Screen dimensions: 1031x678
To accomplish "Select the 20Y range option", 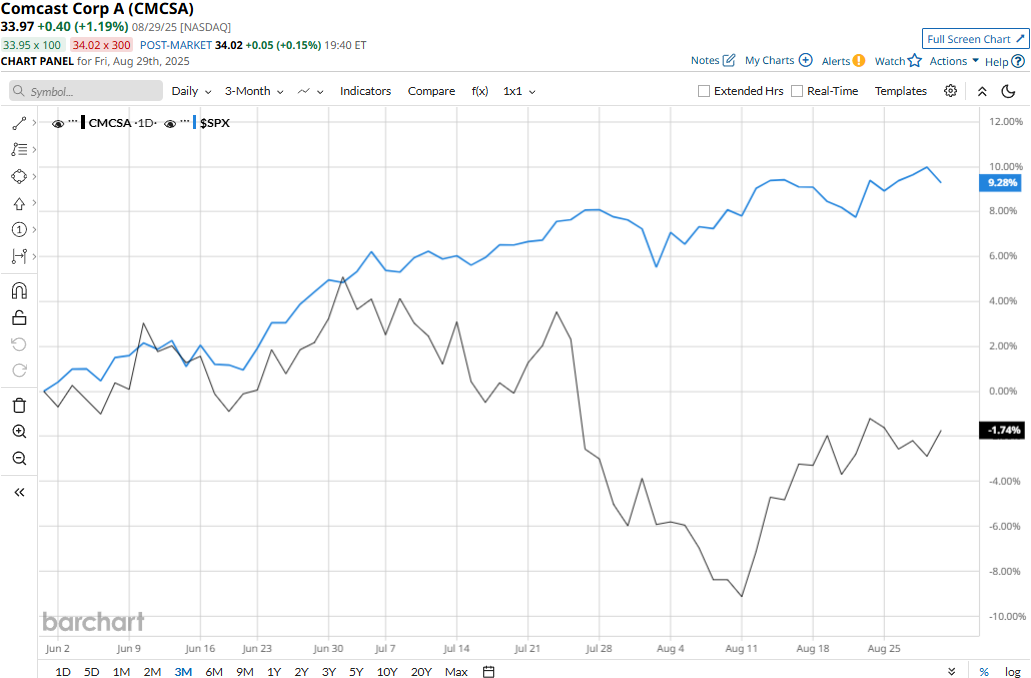I will point(421,671).
